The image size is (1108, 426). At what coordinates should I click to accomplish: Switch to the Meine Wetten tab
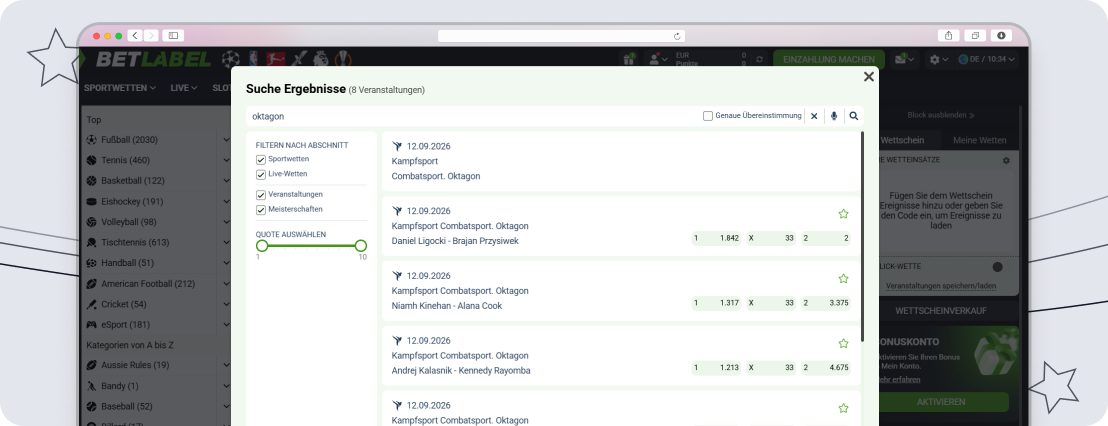(979, 141)
